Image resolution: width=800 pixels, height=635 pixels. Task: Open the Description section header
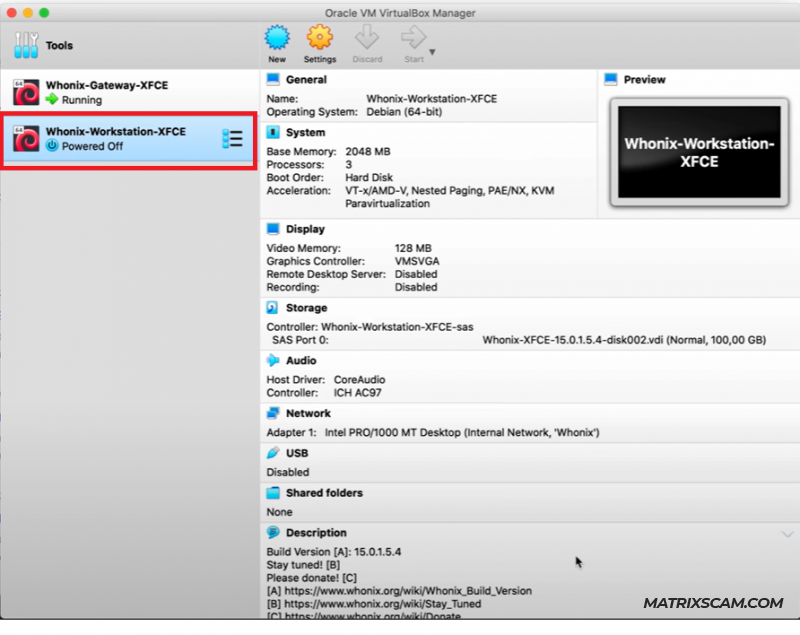click(316, 532)
